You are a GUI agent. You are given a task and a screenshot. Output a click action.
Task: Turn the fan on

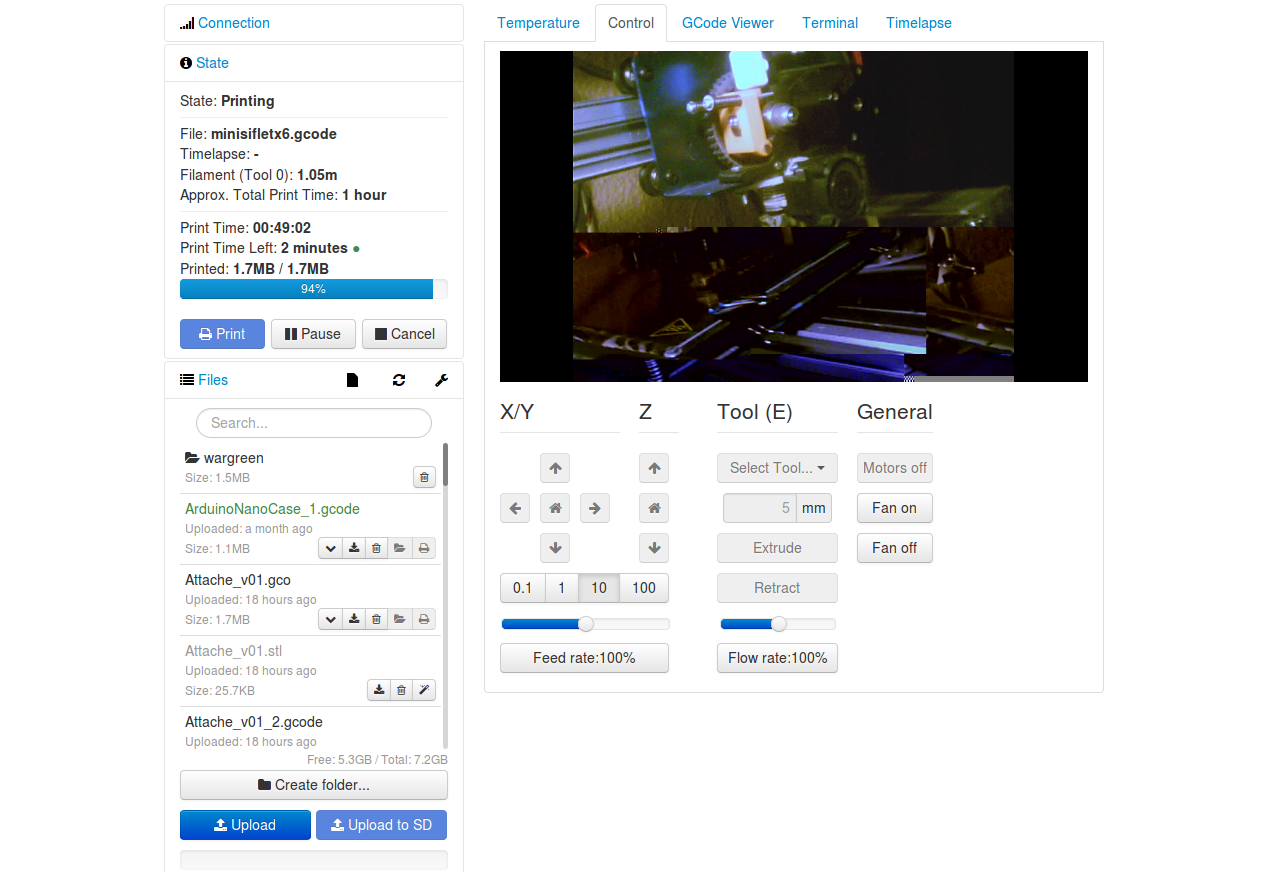894,508
